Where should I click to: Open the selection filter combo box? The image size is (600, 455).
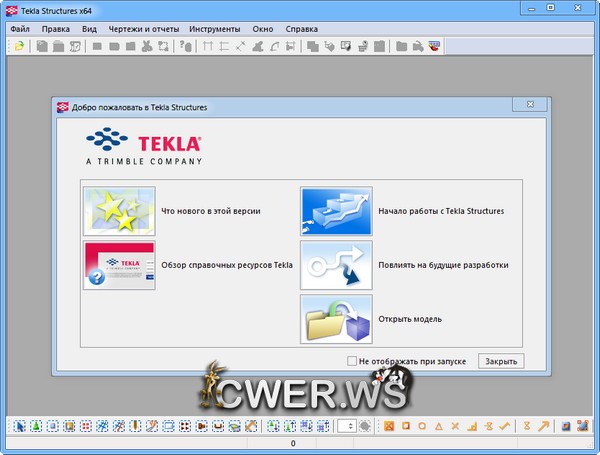pos(347,426)
